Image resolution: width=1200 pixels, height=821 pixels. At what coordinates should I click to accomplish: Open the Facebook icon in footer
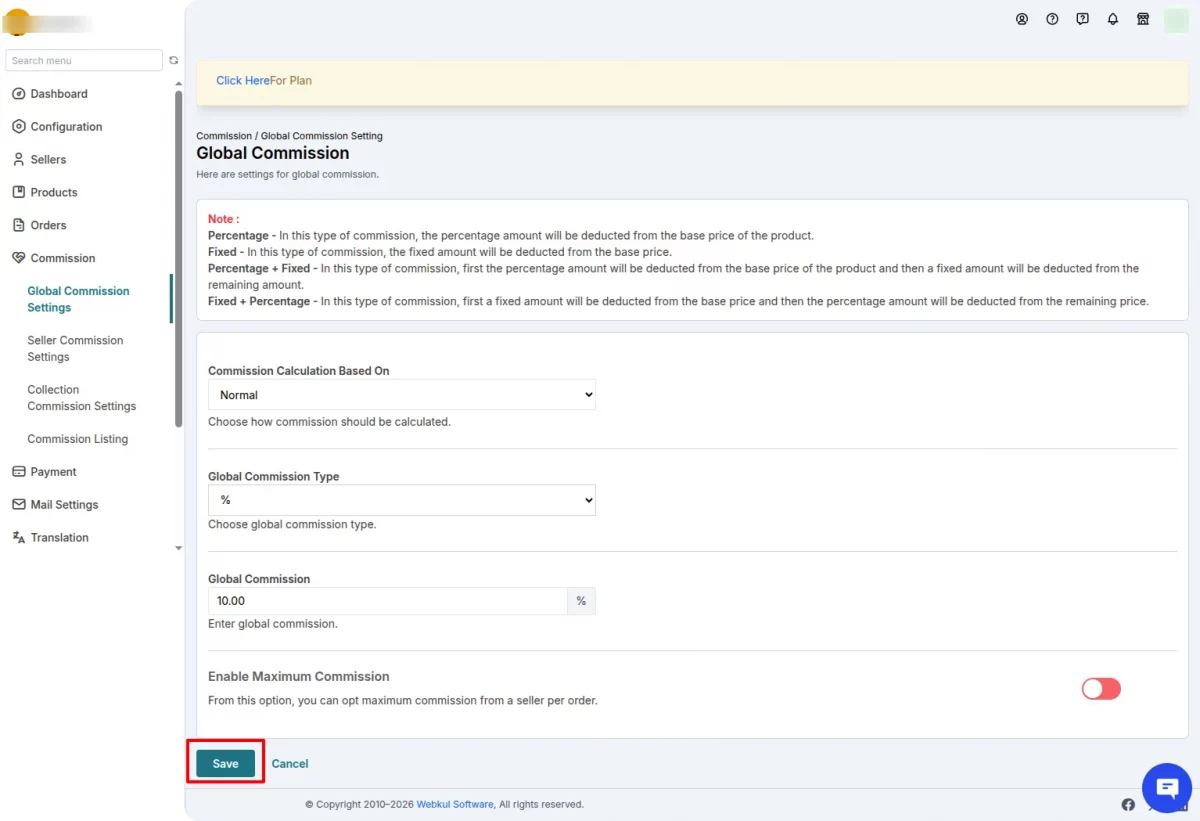coord(1128,805)
